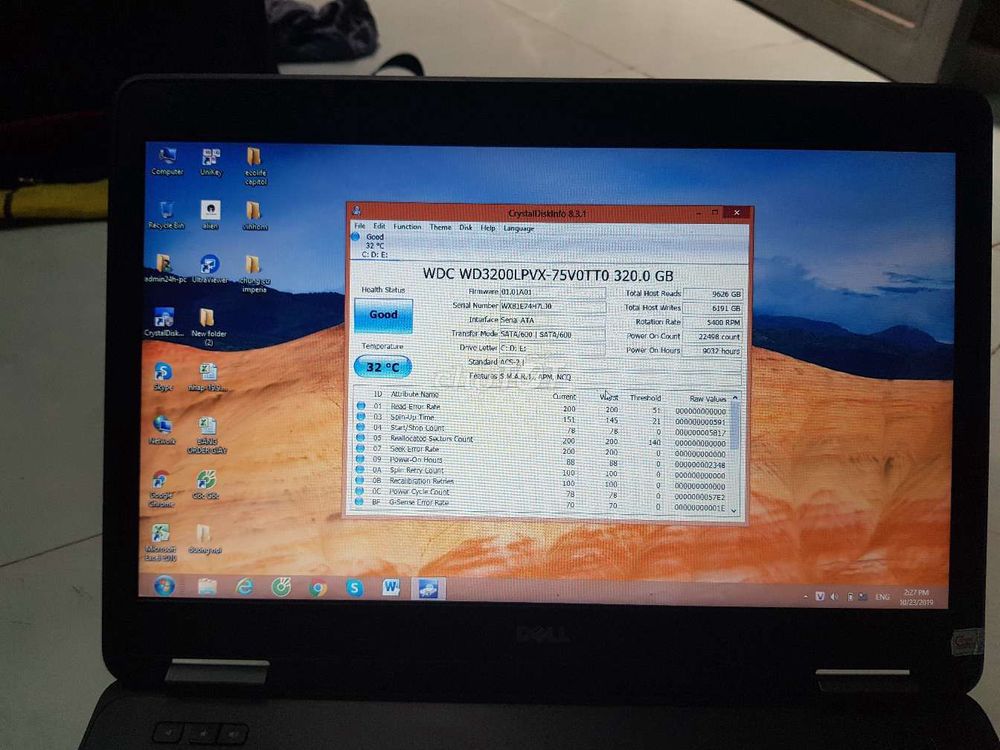Select the G-Sense Error Rate row

tap(542, 504)
